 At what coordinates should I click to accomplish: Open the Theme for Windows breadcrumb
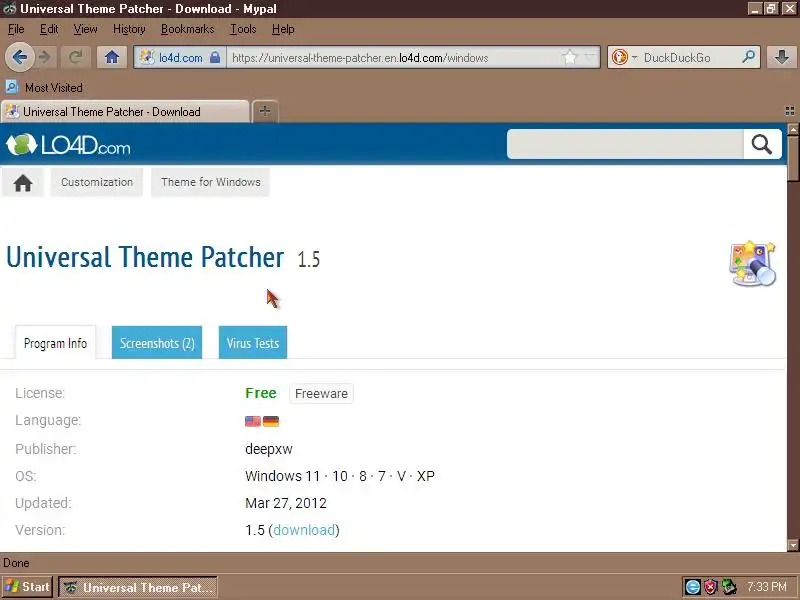211,182
